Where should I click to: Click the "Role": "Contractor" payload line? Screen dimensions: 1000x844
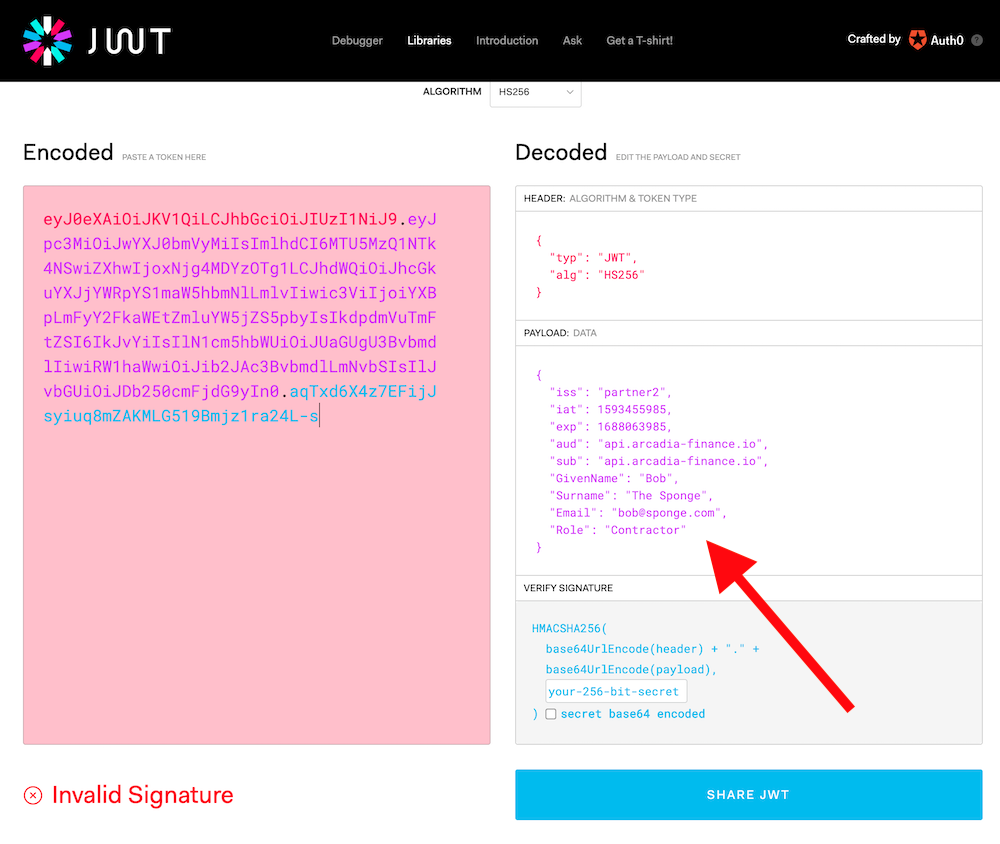pos(618,530)
